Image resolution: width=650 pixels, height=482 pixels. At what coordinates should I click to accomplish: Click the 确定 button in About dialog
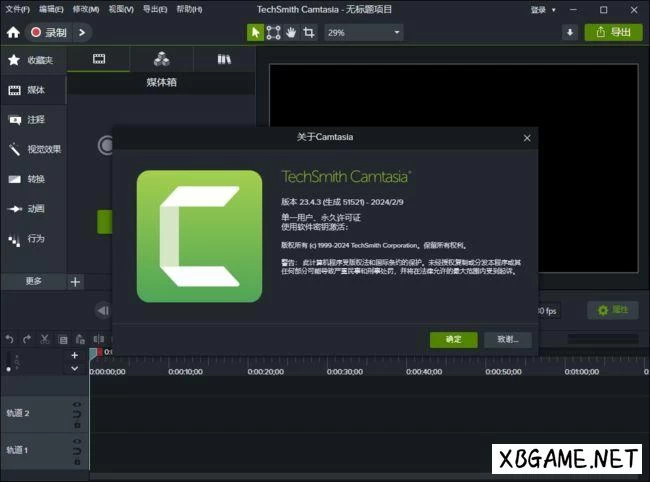[x=453, y=339]
